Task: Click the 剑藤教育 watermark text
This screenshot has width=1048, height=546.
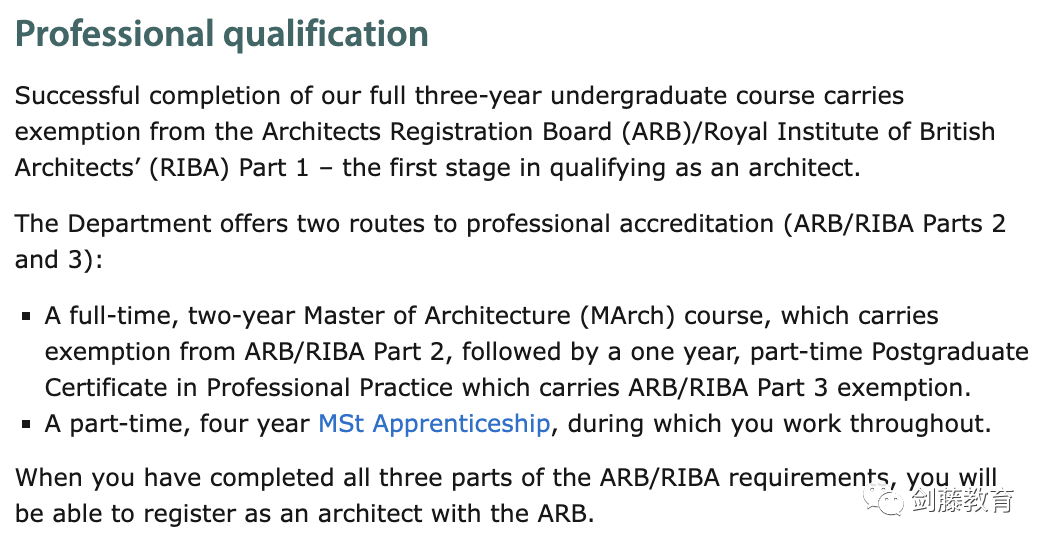Action: tap(962, 501)
